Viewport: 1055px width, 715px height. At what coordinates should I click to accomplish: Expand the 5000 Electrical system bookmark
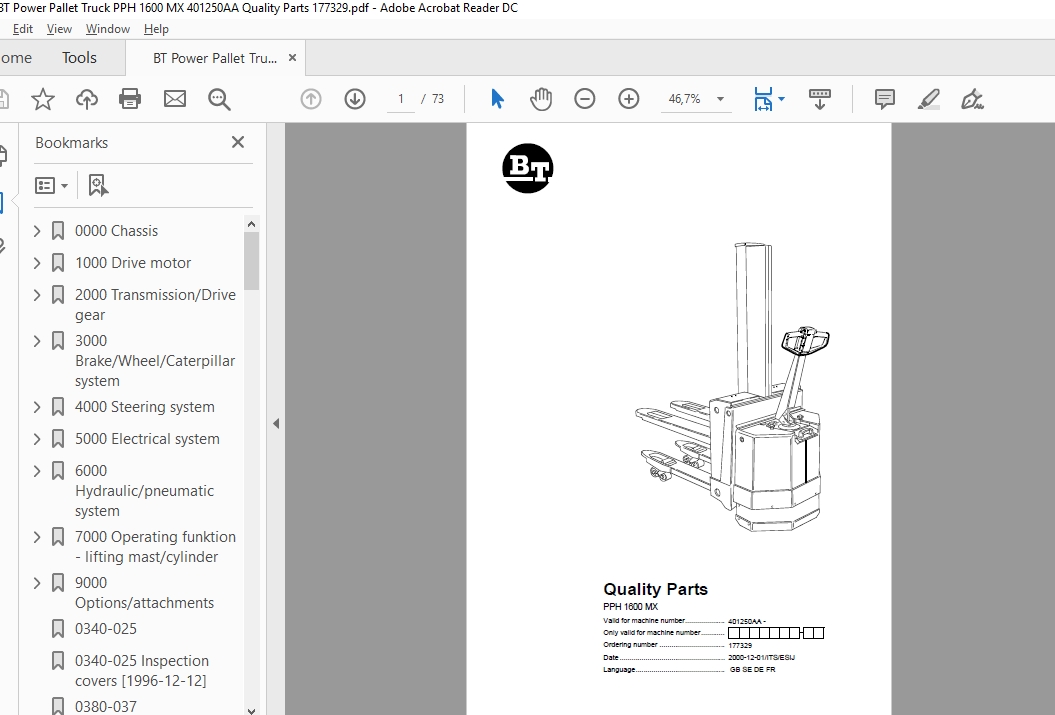37,439
